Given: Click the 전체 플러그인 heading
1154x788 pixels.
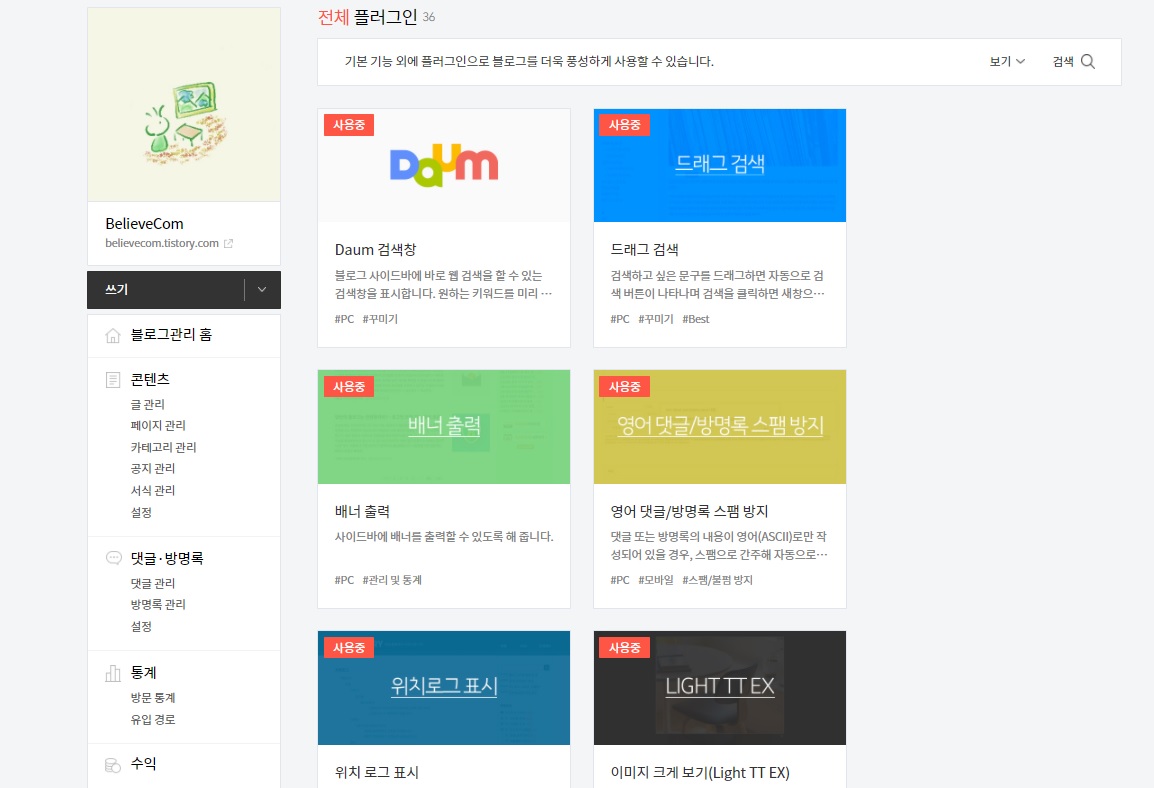Looking at the screenshot, I should point(368,17).
